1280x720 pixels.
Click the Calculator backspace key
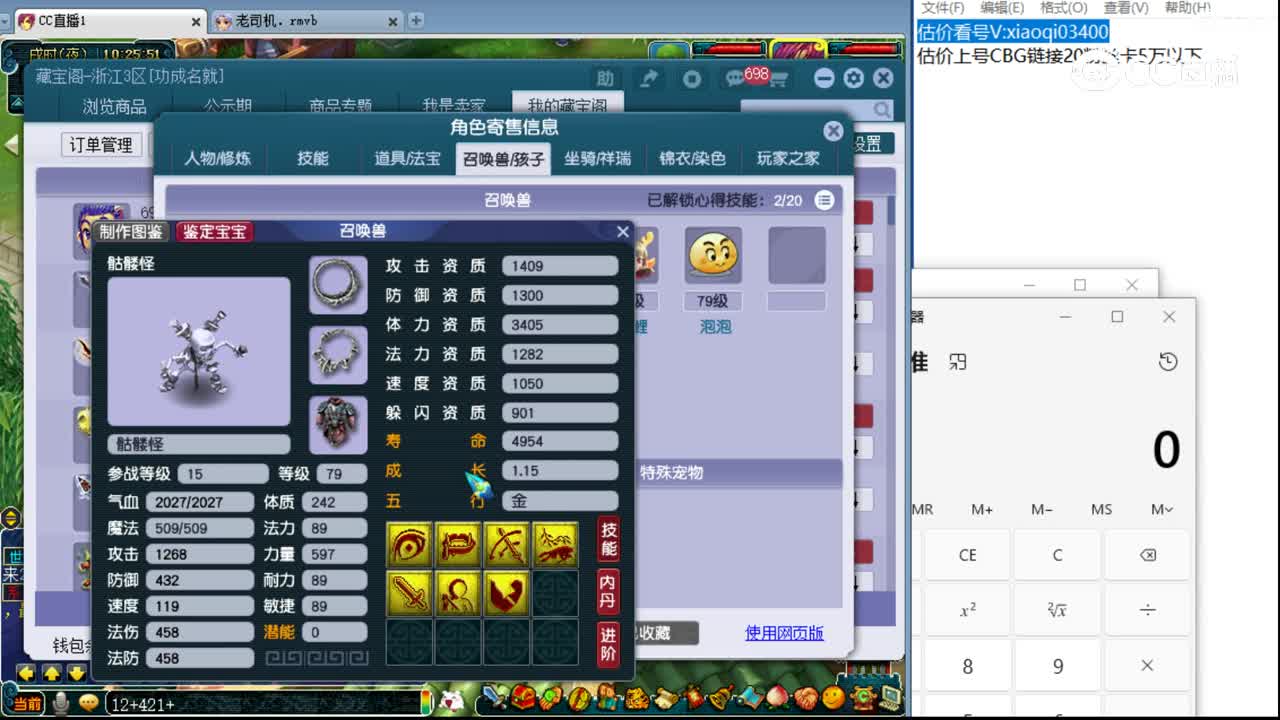tap(1147, 555)
